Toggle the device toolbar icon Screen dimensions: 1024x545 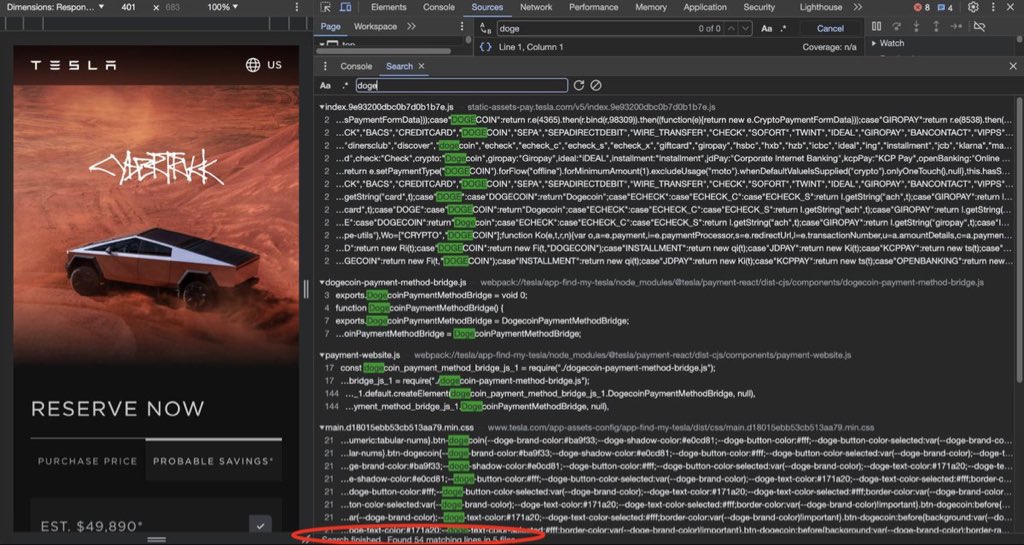(345, 7)
